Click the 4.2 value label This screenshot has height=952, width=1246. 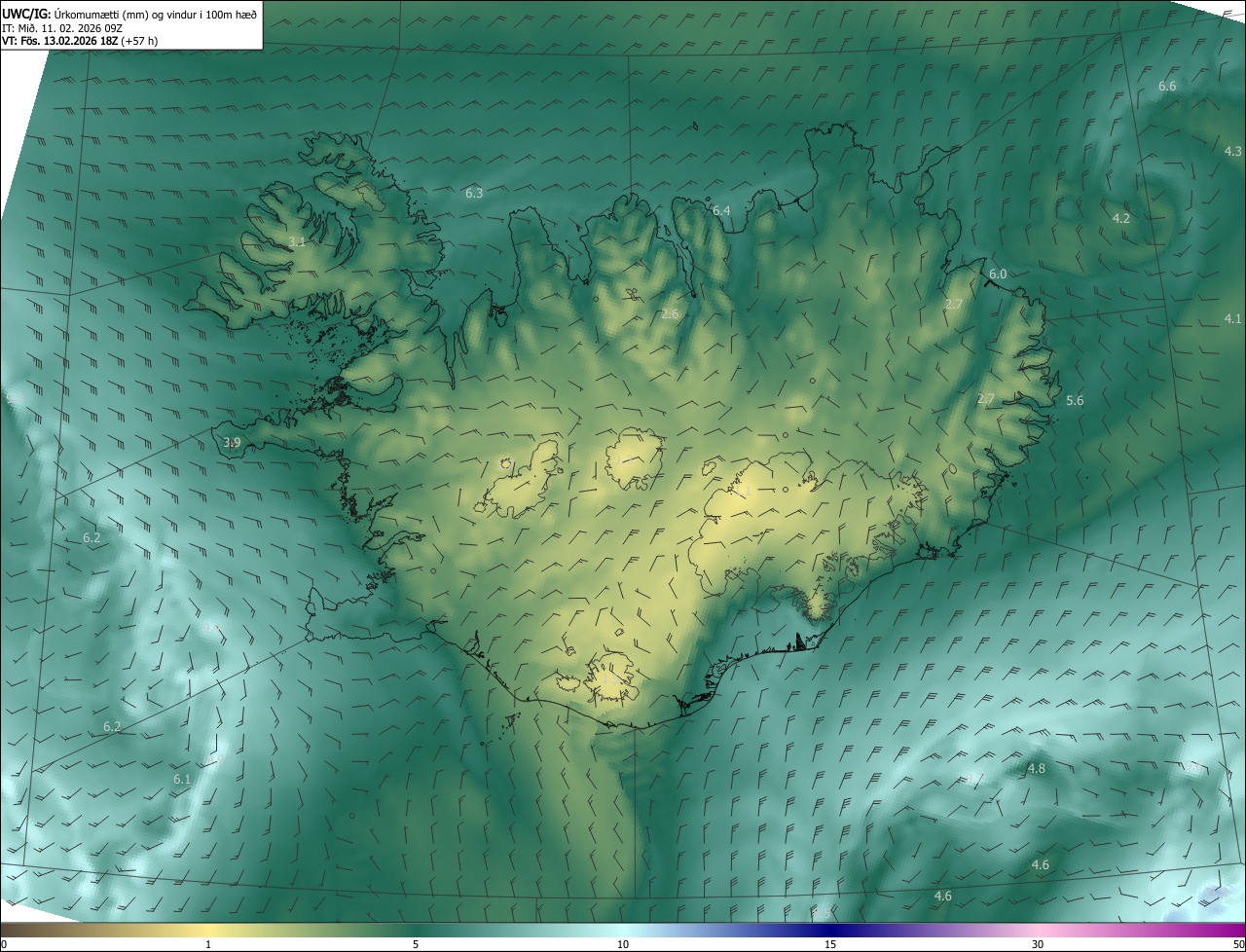[1120, 219]
